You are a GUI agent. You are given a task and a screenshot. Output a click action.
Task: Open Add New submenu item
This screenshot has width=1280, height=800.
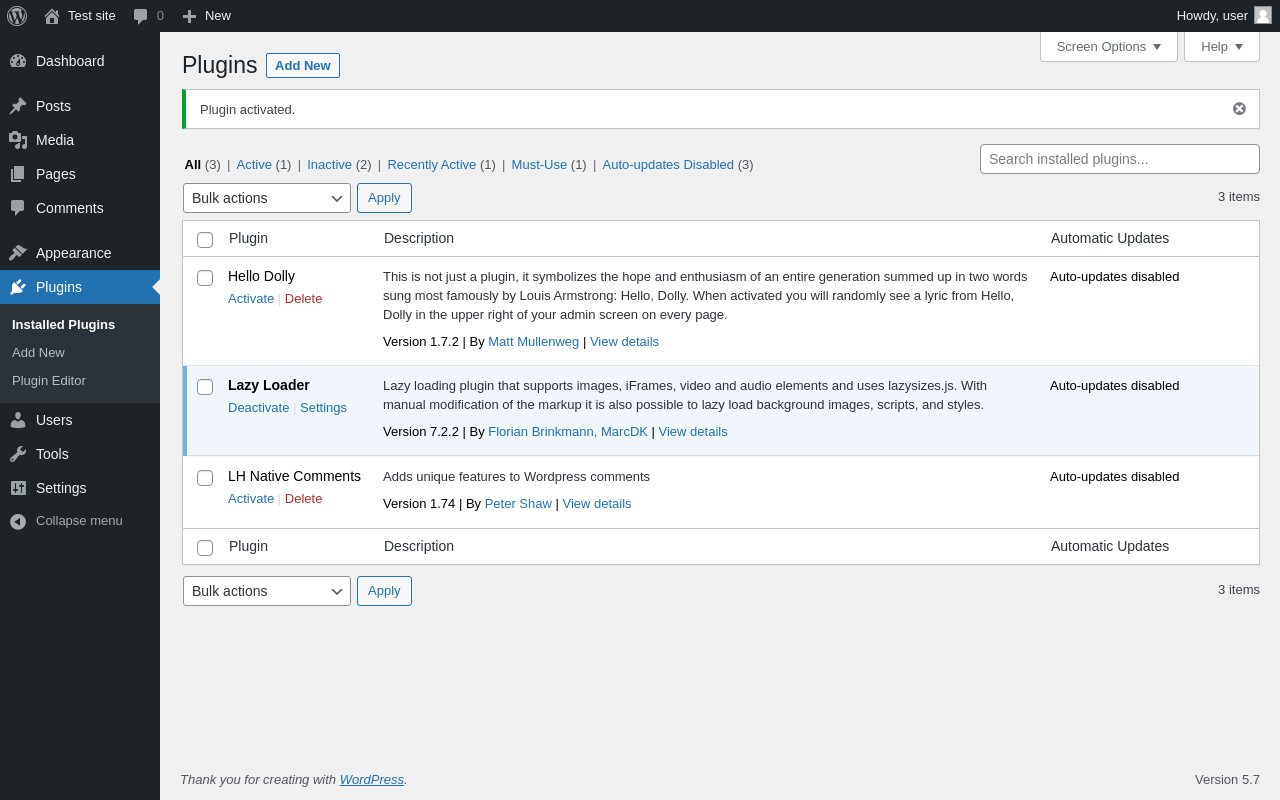click(38, 353)
